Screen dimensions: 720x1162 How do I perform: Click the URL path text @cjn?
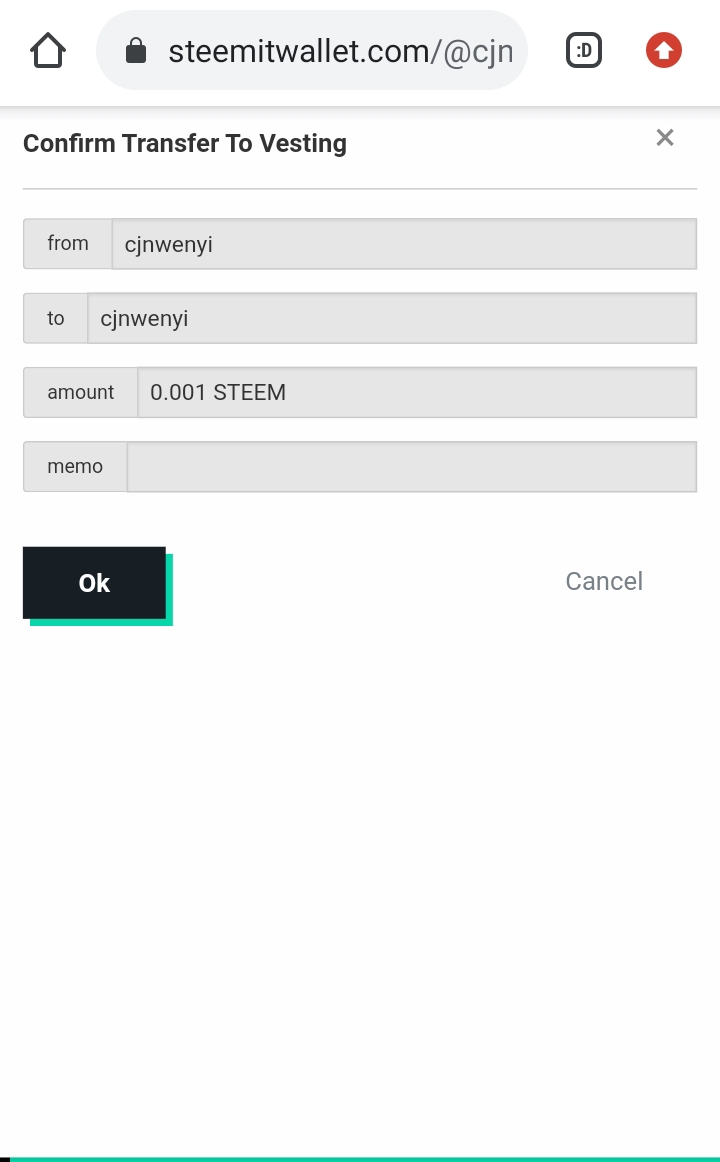pos(478,51)
